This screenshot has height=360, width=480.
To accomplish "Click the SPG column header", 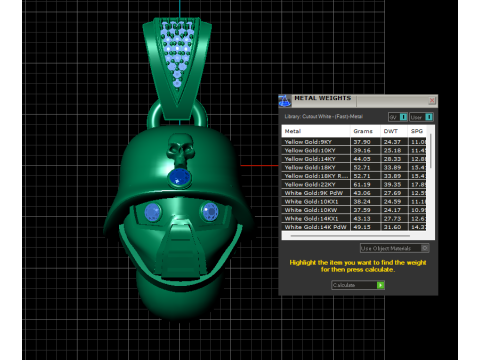I will [x=417, y=131].
